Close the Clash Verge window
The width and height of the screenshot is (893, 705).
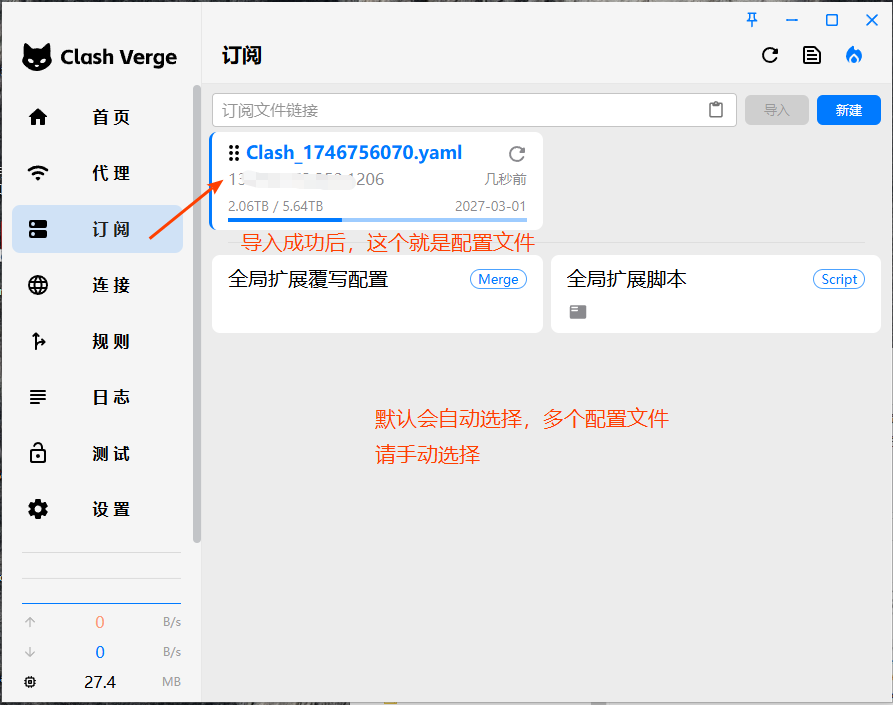[x=872, y=20]
